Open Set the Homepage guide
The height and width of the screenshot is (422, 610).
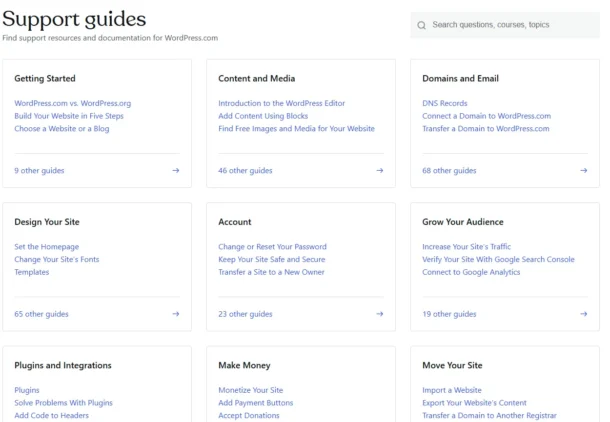pyautogui.click(x=47, y=247)
